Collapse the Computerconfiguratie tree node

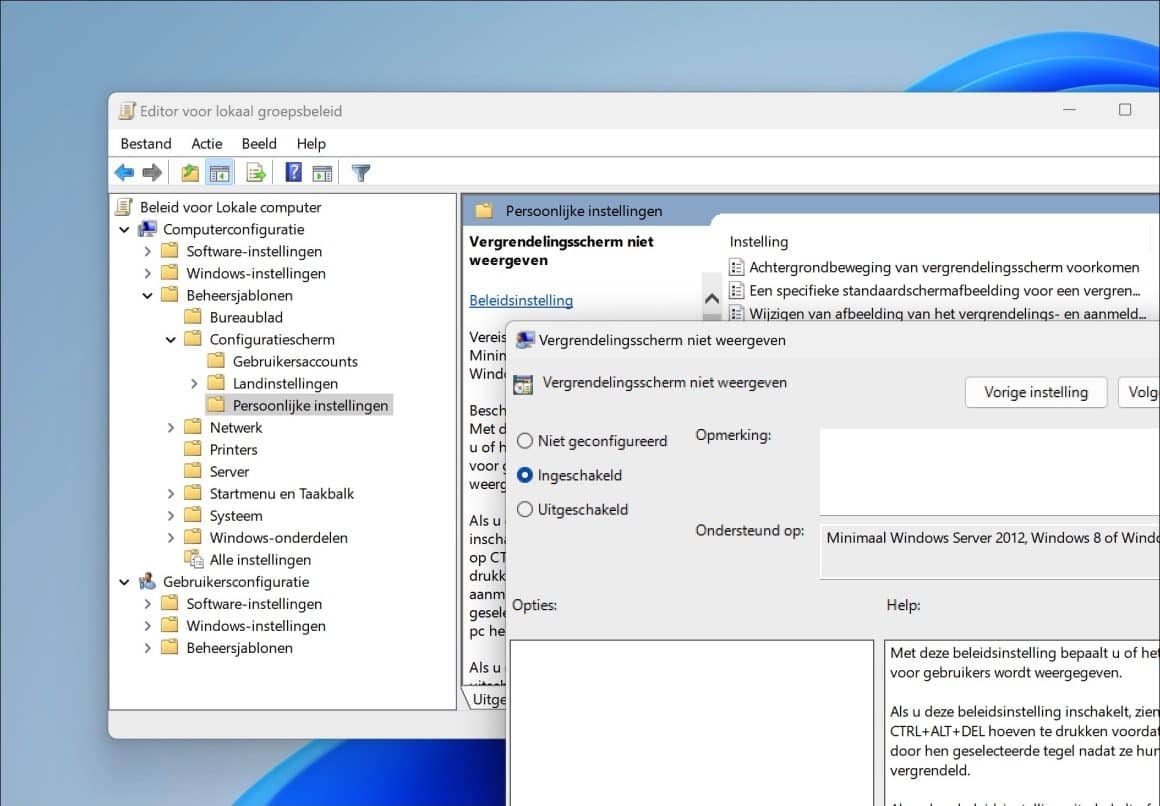point(126,229)
